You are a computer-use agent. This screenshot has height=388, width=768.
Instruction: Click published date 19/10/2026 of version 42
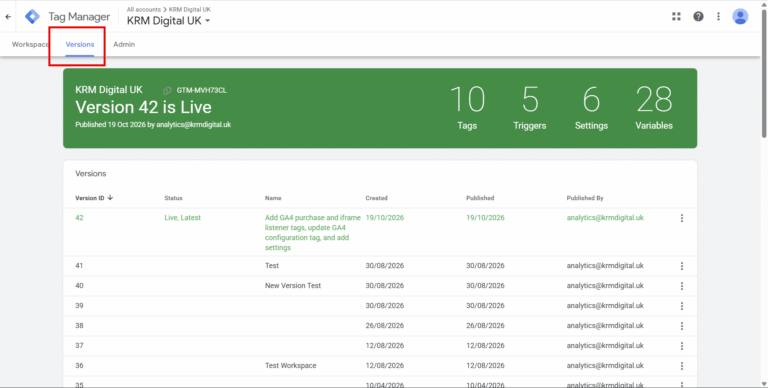pyautogui.click(x=485, y=218)
